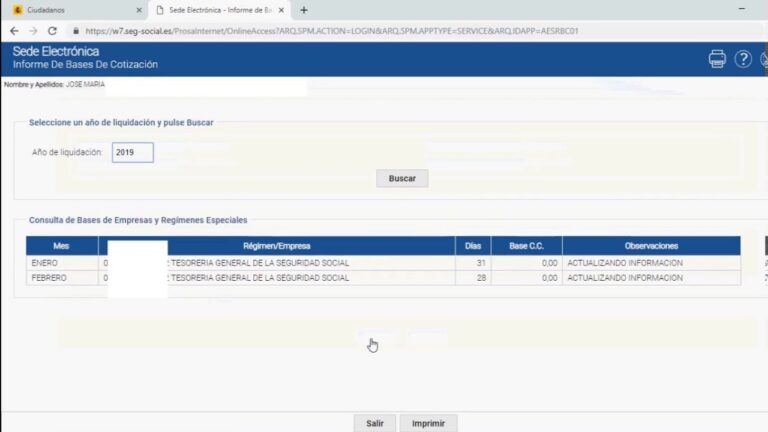Minimize the browser window
This screenshot has width=768, height=432.
(x=742, y=9)
